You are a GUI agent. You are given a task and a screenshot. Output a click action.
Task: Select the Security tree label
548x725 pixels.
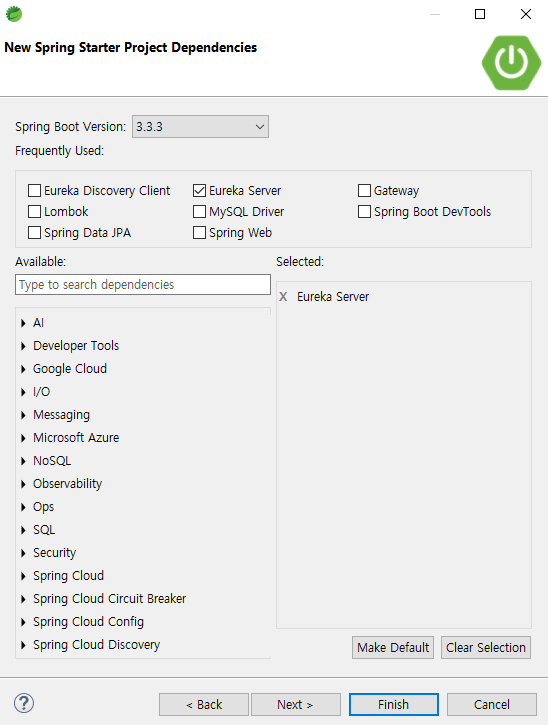[x=55, y=553]
